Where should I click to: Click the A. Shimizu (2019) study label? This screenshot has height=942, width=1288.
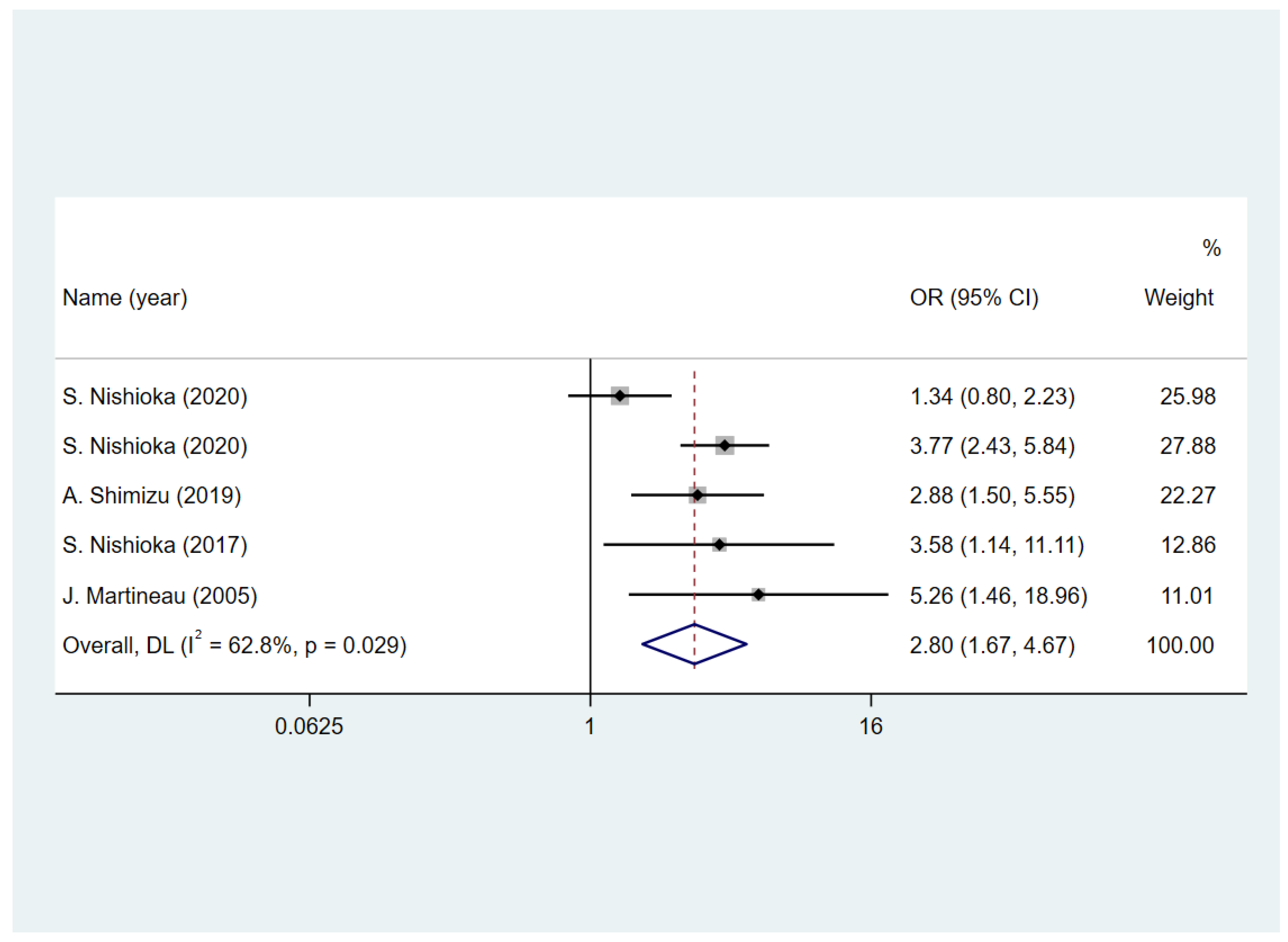(152, 495)
